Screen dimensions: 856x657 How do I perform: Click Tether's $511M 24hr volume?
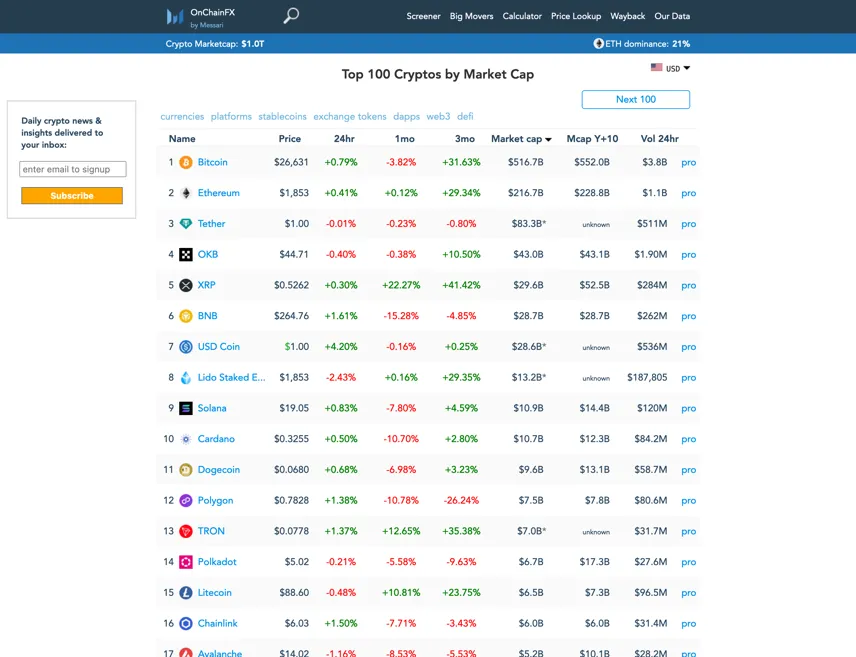pyautogui.click(x=652, y=223)
